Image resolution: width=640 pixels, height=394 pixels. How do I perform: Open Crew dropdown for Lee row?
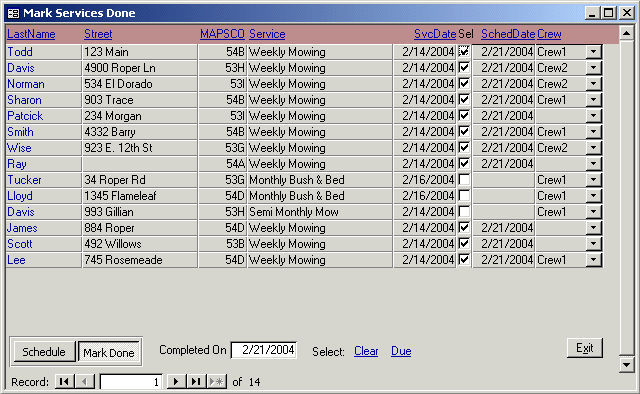[593, 260]
